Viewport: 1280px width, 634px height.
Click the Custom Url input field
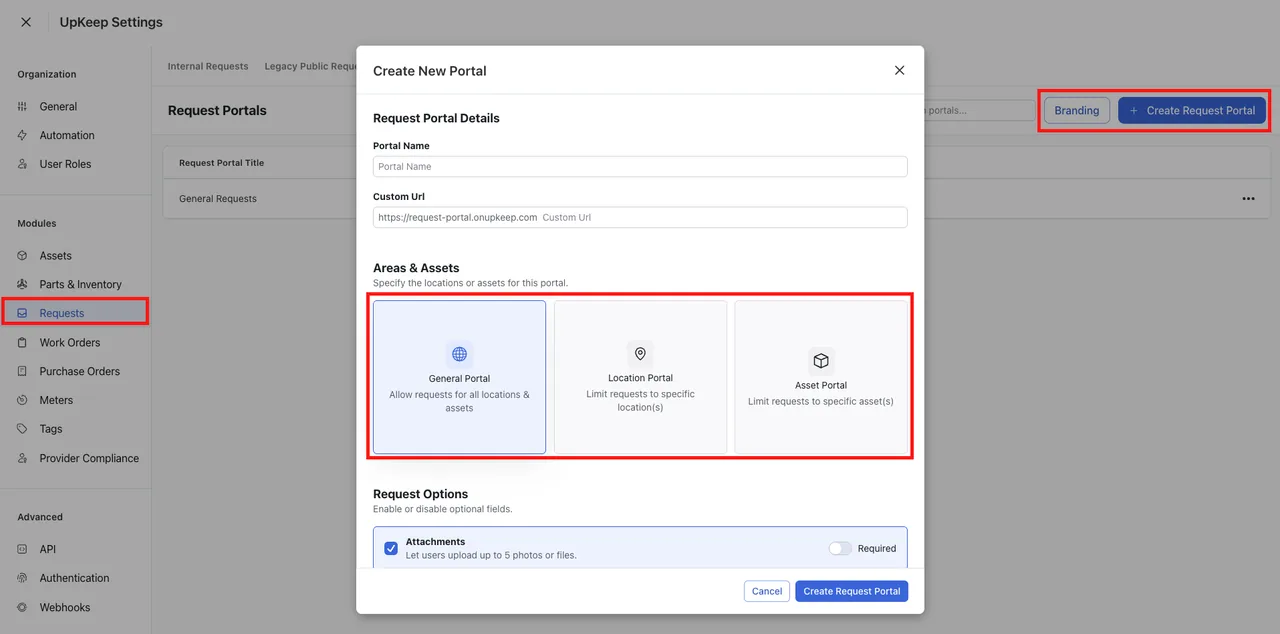coord(640,217)
